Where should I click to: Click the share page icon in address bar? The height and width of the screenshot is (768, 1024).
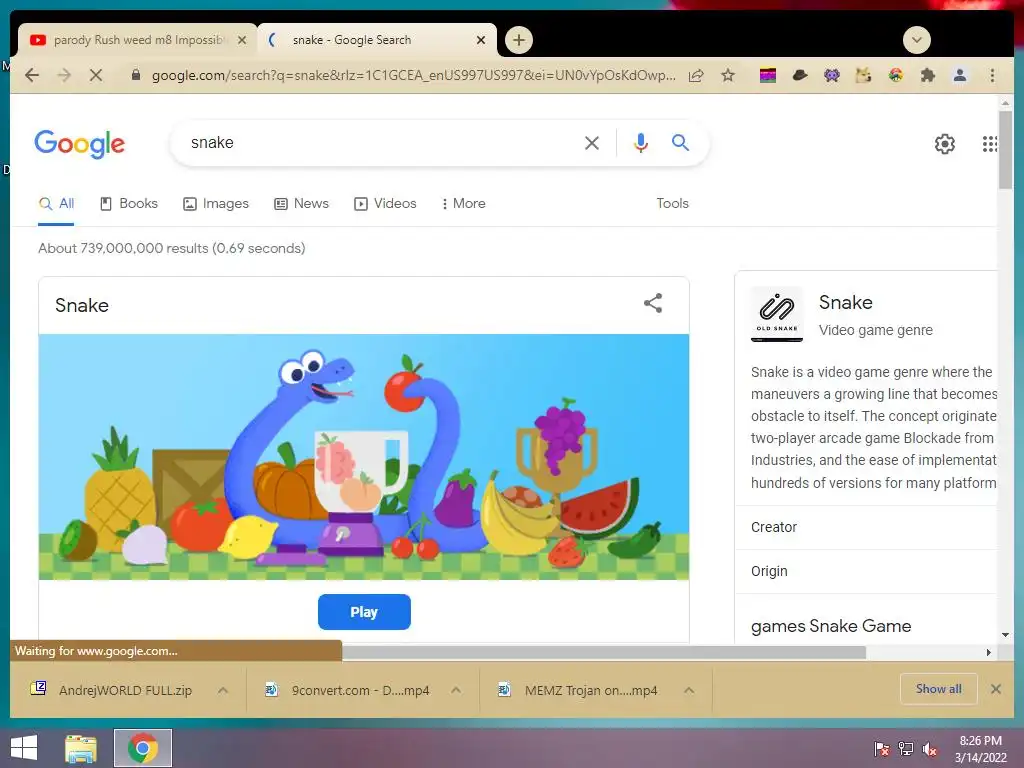click(696, 75)
